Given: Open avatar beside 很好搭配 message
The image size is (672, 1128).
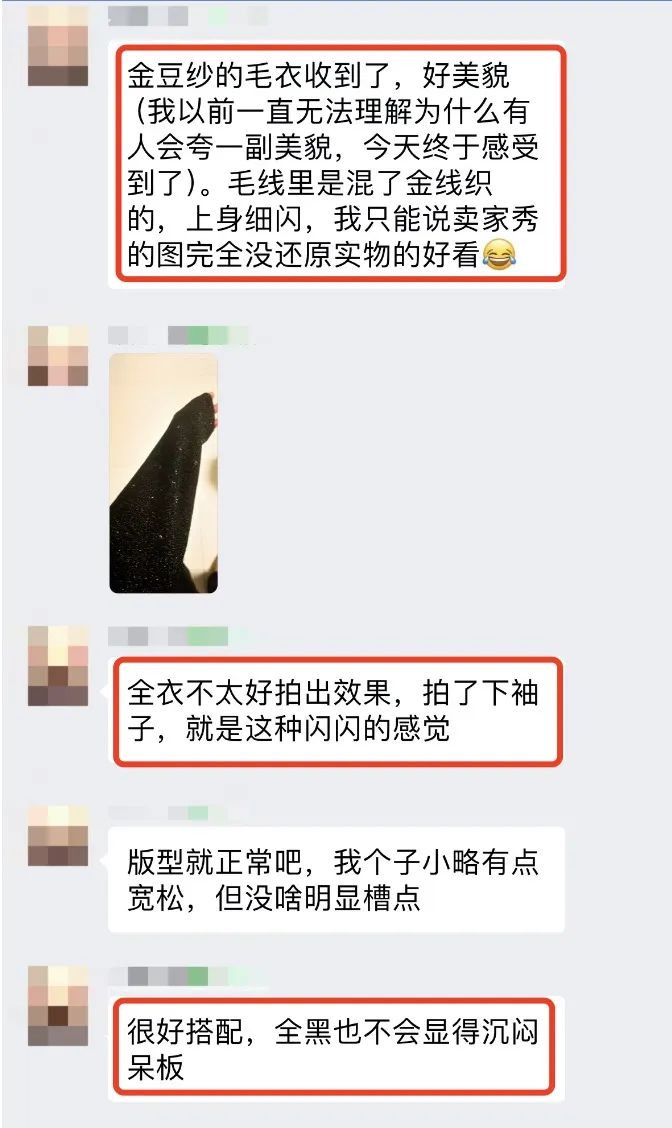Looking at the screenshot, I should 58,1006.
